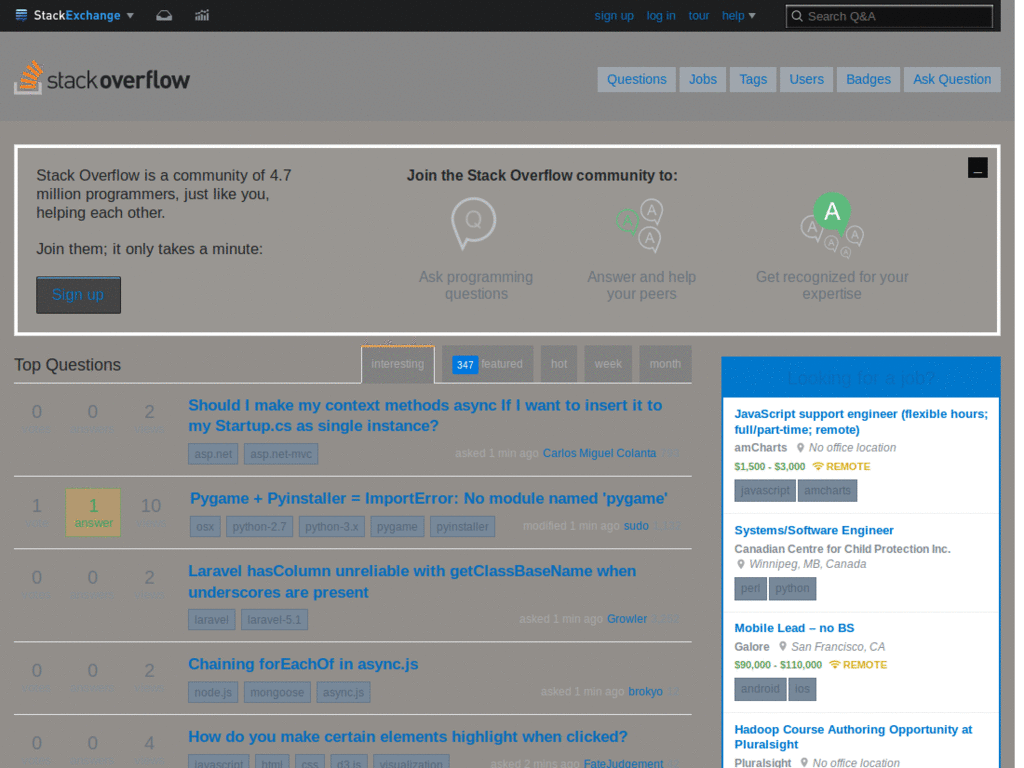Click the 1 answer count box
Viewport: 1024px width, 768px height.
(x=93, y=513)
